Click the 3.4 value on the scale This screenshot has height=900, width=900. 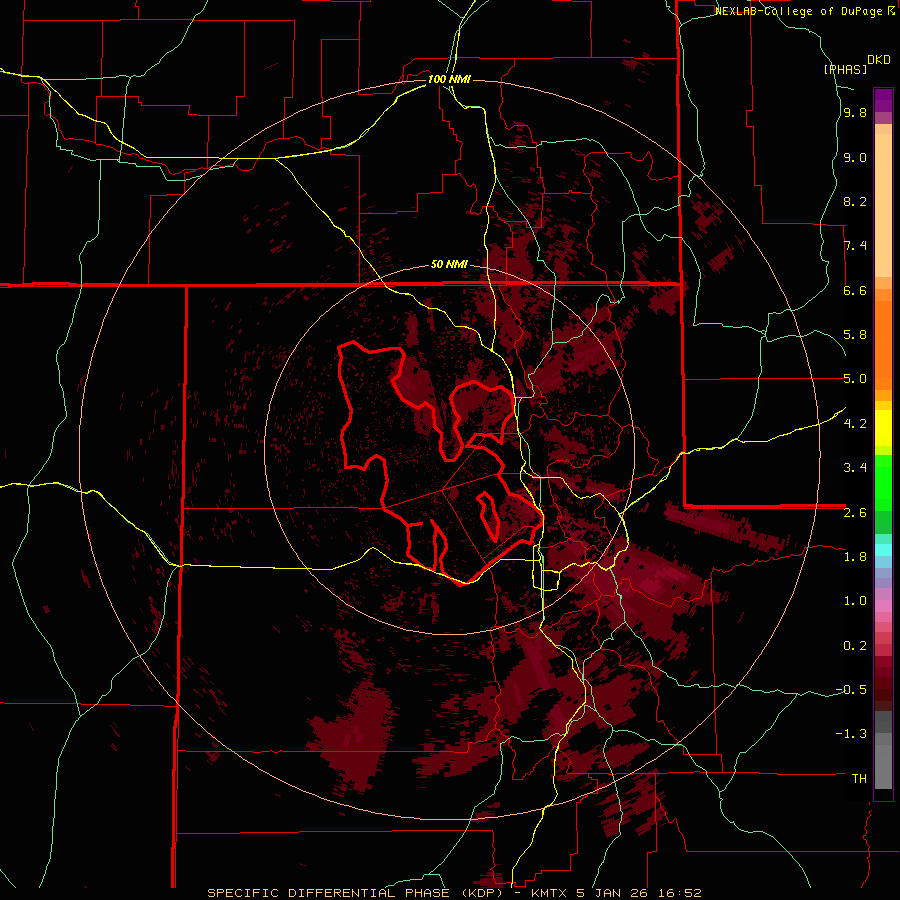(x=855, y=467)
